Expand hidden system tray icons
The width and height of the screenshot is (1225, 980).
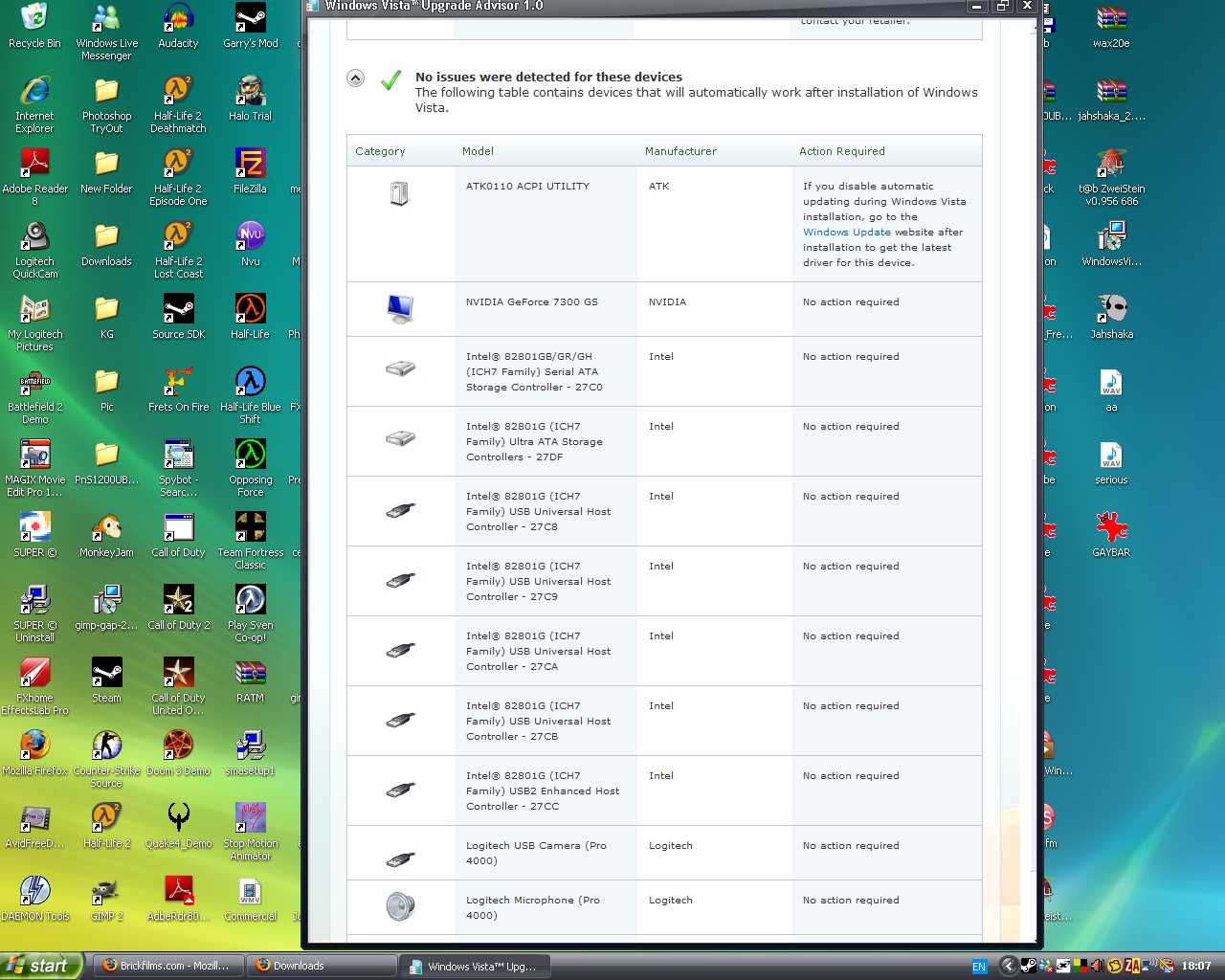click(x=1008, y=966)
